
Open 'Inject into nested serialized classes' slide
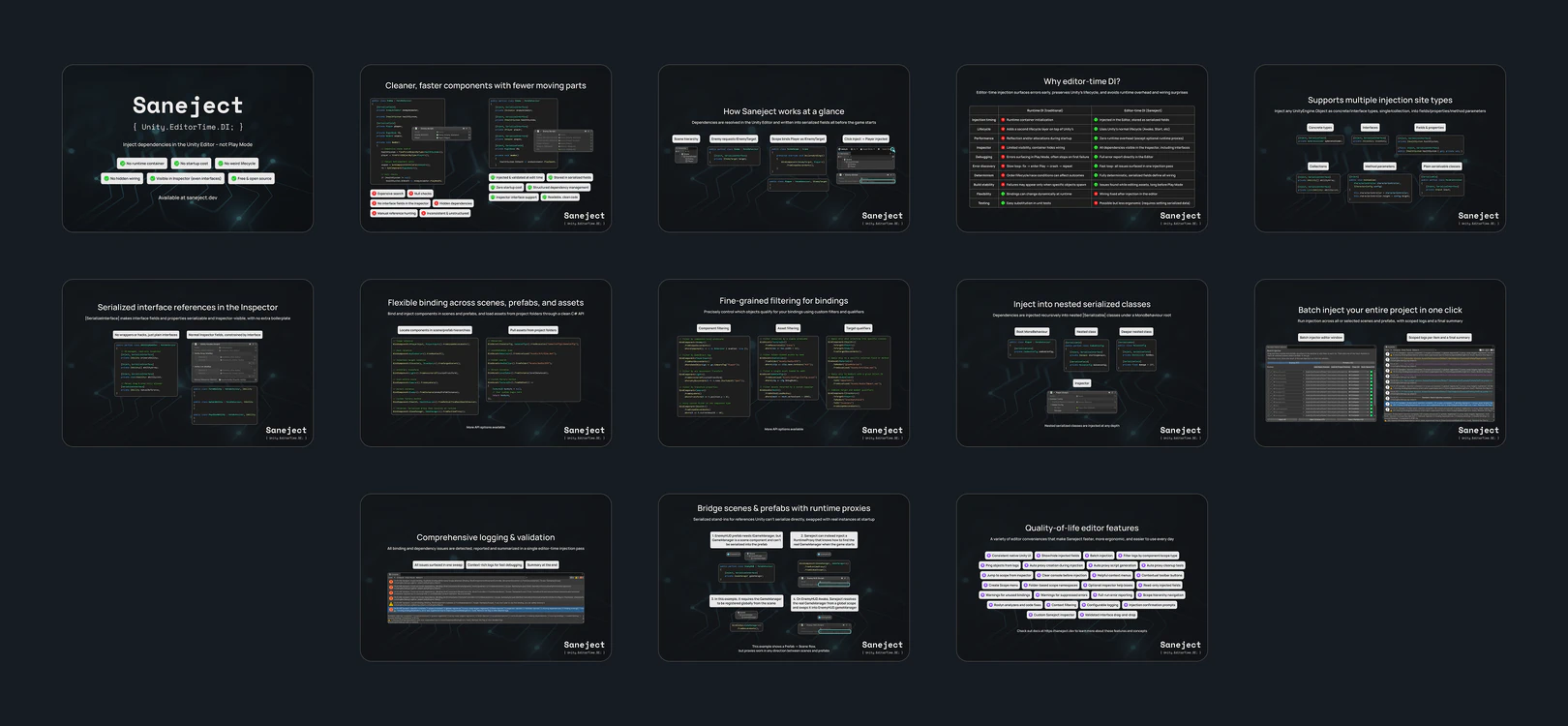pos(1082,363)
